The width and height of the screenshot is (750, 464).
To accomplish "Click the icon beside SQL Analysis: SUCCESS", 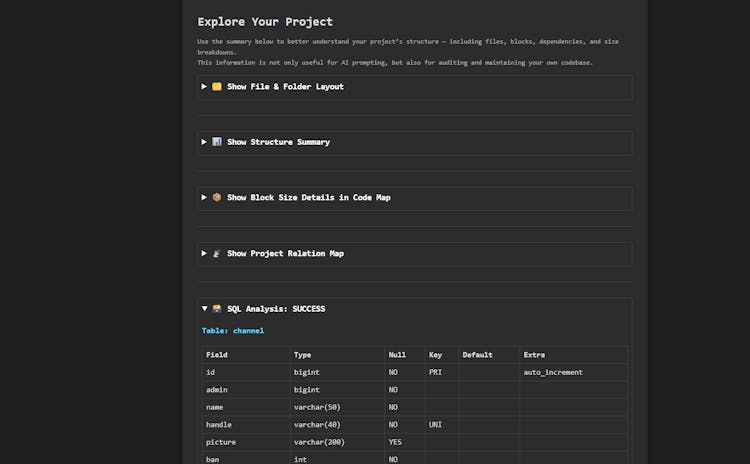I will tap(217, 309).
